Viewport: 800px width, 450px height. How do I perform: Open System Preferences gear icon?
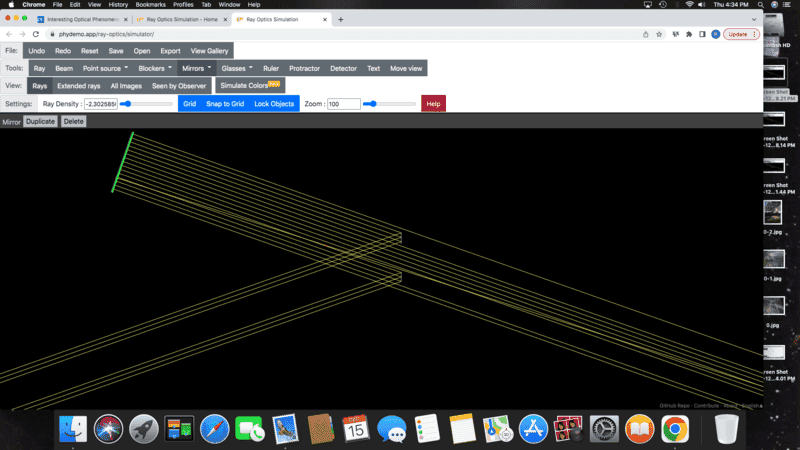click(604, 429)
